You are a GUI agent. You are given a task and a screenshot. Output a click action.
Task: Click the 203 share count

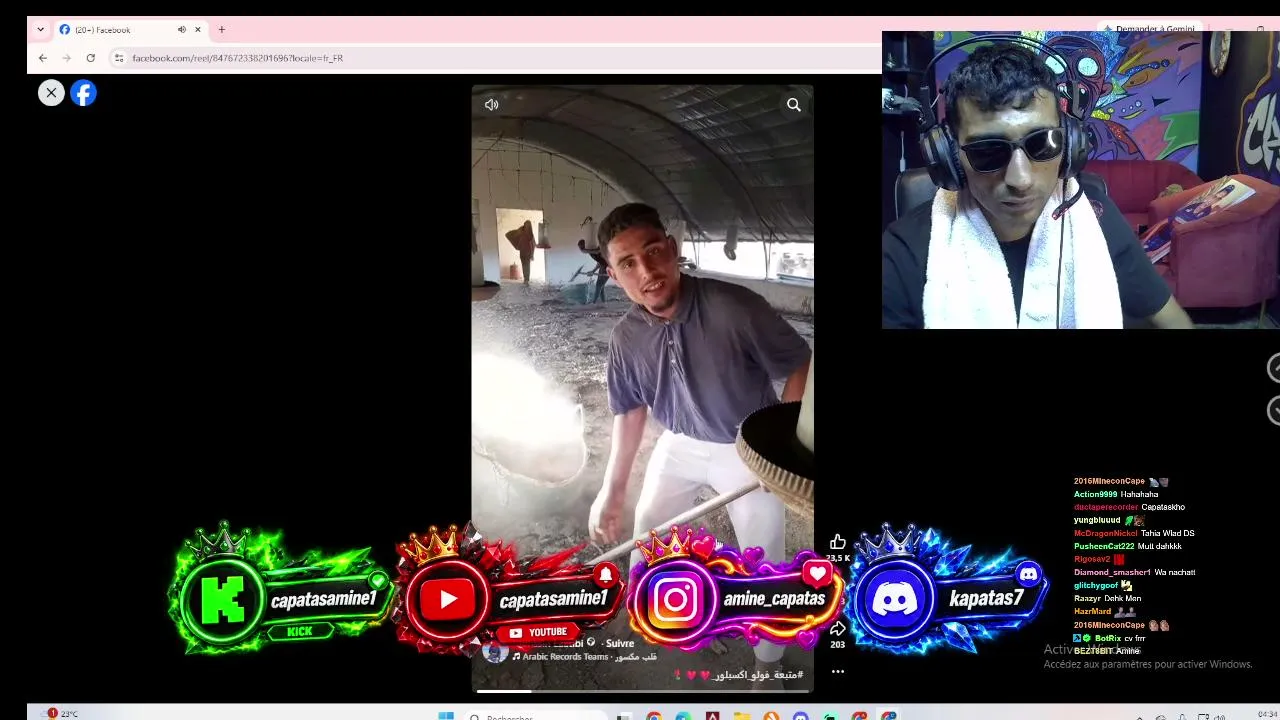pos(838,645)
